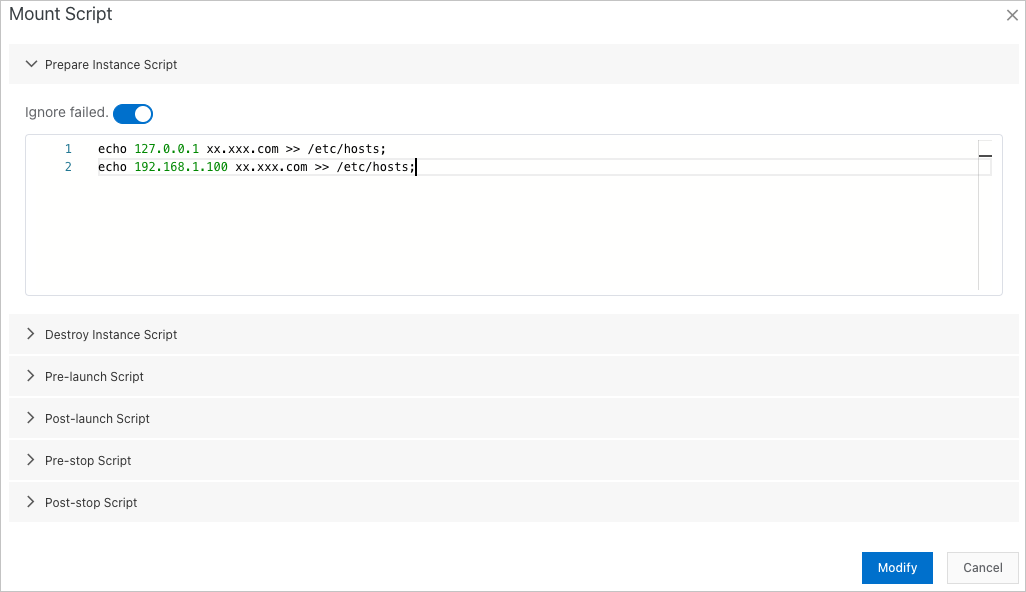Select line number 2 in the editor gutter
1026x592 pixels.
(68, 167)
